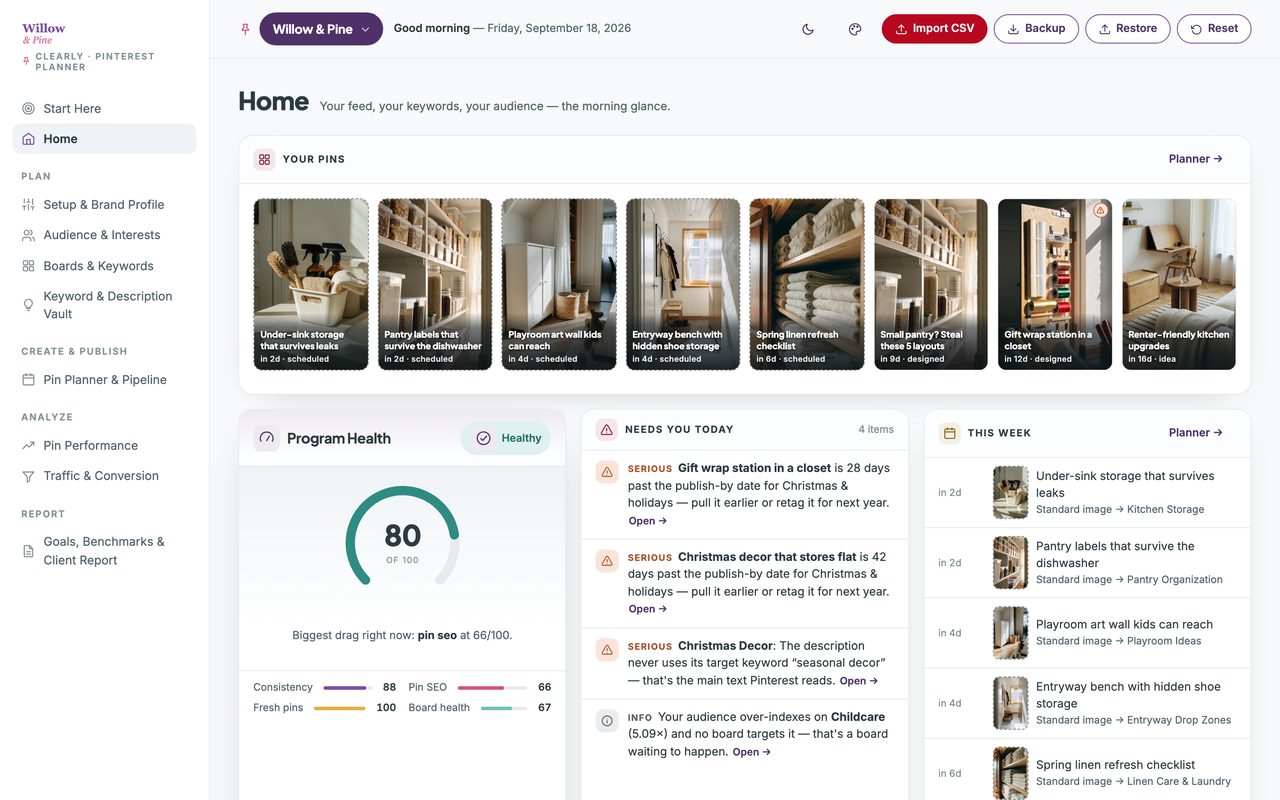Click the This Week calendar icon
Viewport: 1280px width, 800px height.
click(x=950, y=433)
